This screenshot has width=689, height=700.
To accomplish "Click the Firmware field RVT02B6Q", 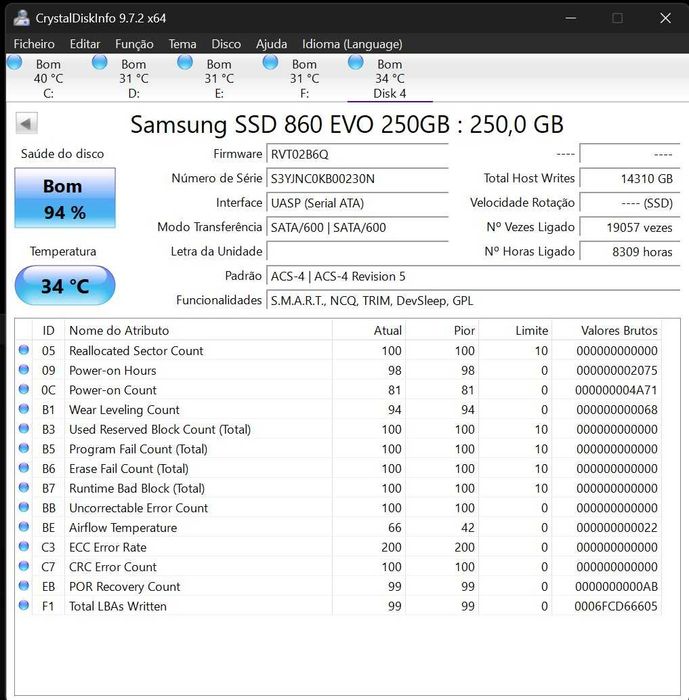I will pos(357,154).
